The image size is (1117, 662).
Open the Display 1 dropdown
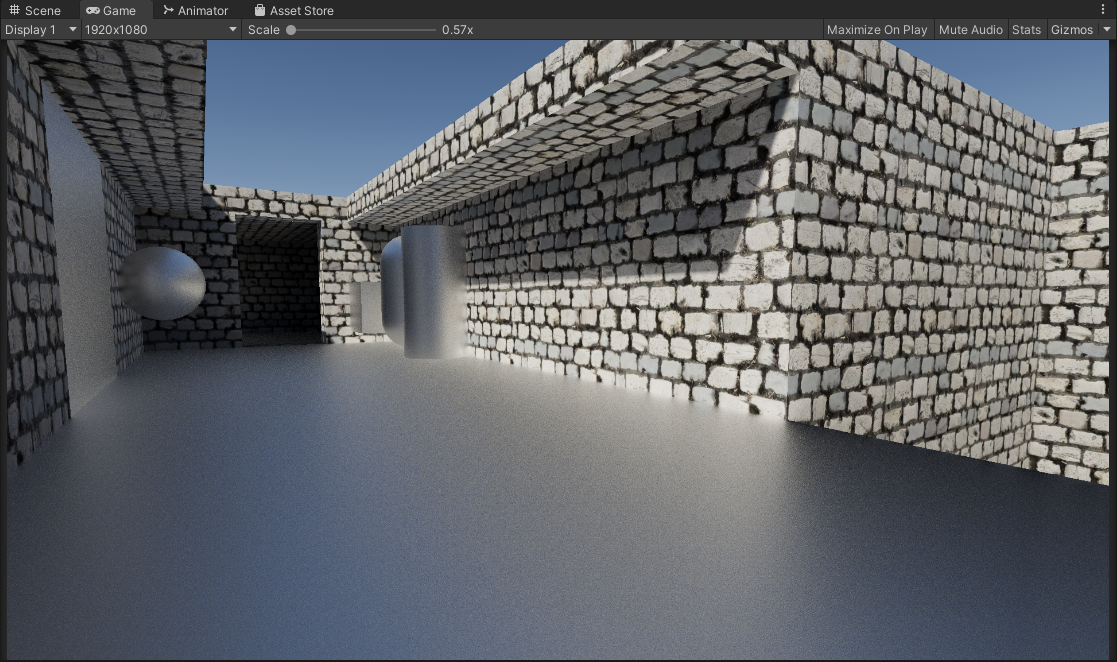pos(40,30)
